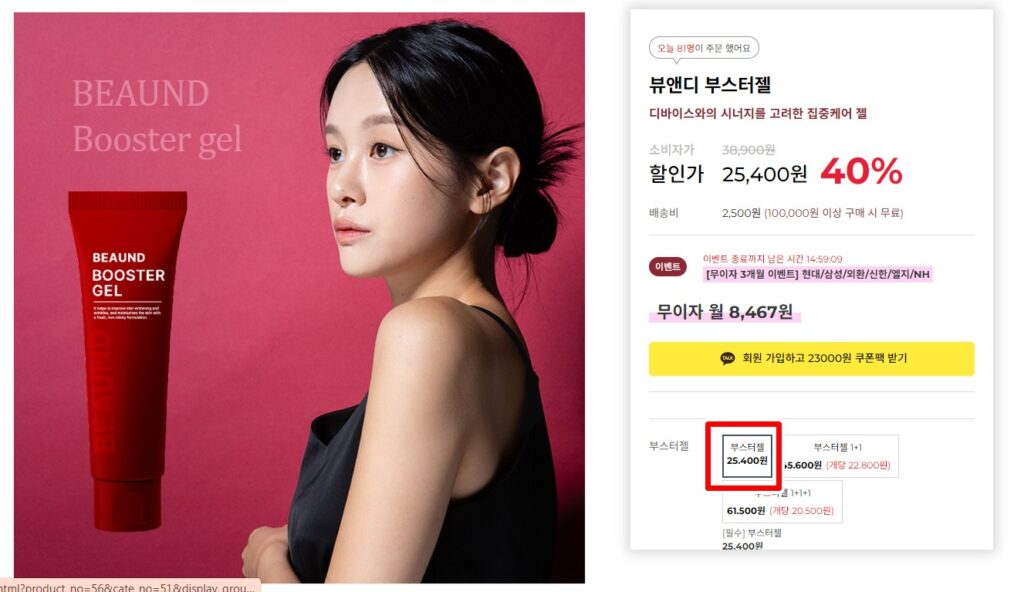Viewport: 1024px width, 592px height.
Task: Click the red Booster Gel tube
Action: tap(127, 359)
